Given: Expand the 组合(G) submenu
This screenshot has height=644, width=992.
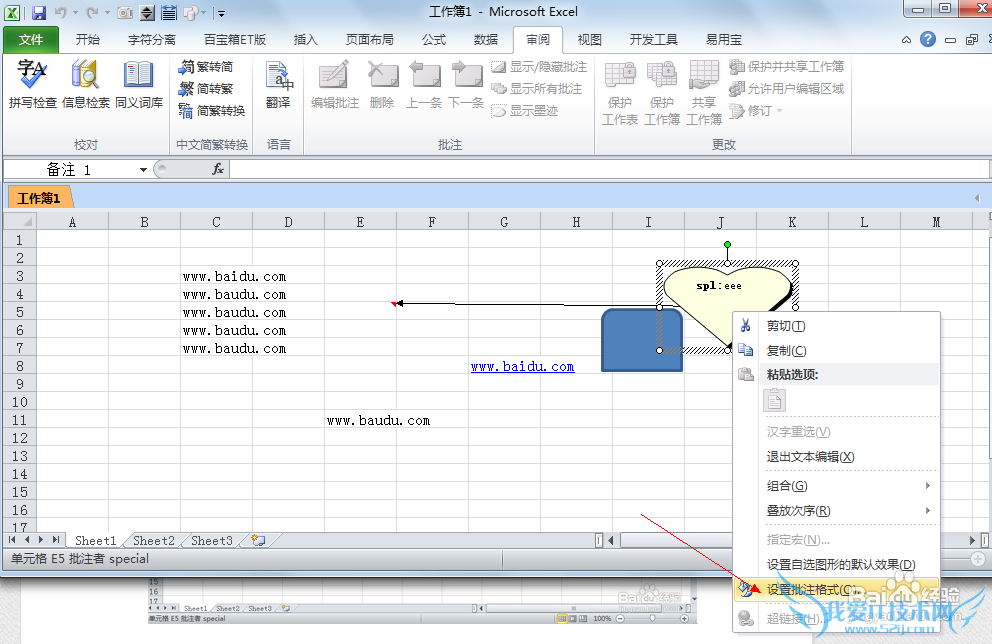Looking at the screenshot, I should click(836, 486).
